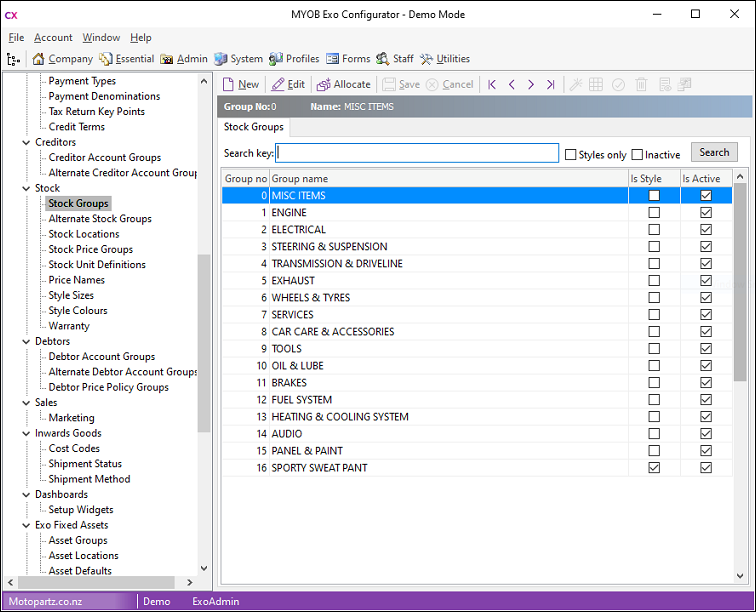This screenshot has width=756, height=612.
Task: Enable the Styles only checkbox
Action: tap(570, 155)
